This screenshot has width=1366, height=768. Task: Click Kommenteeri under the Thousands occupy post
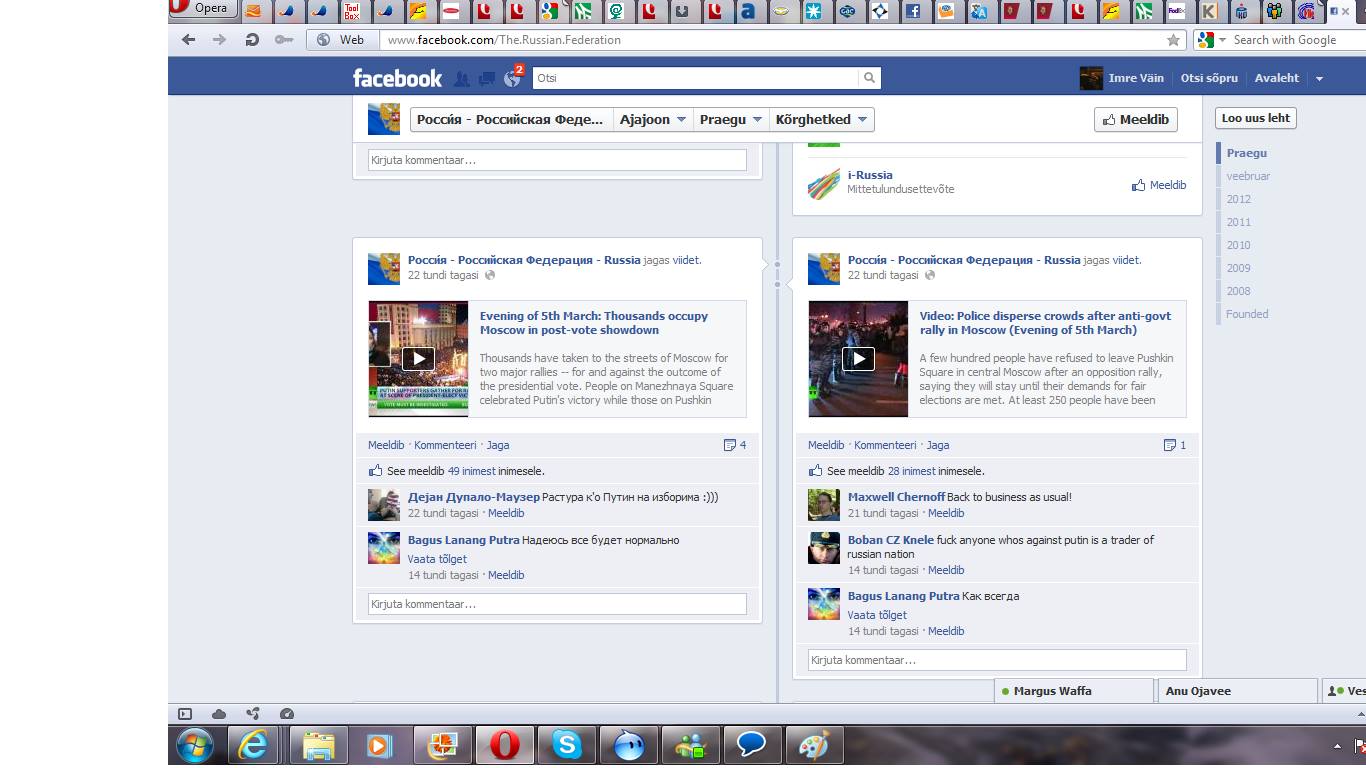tap(445, 445)
